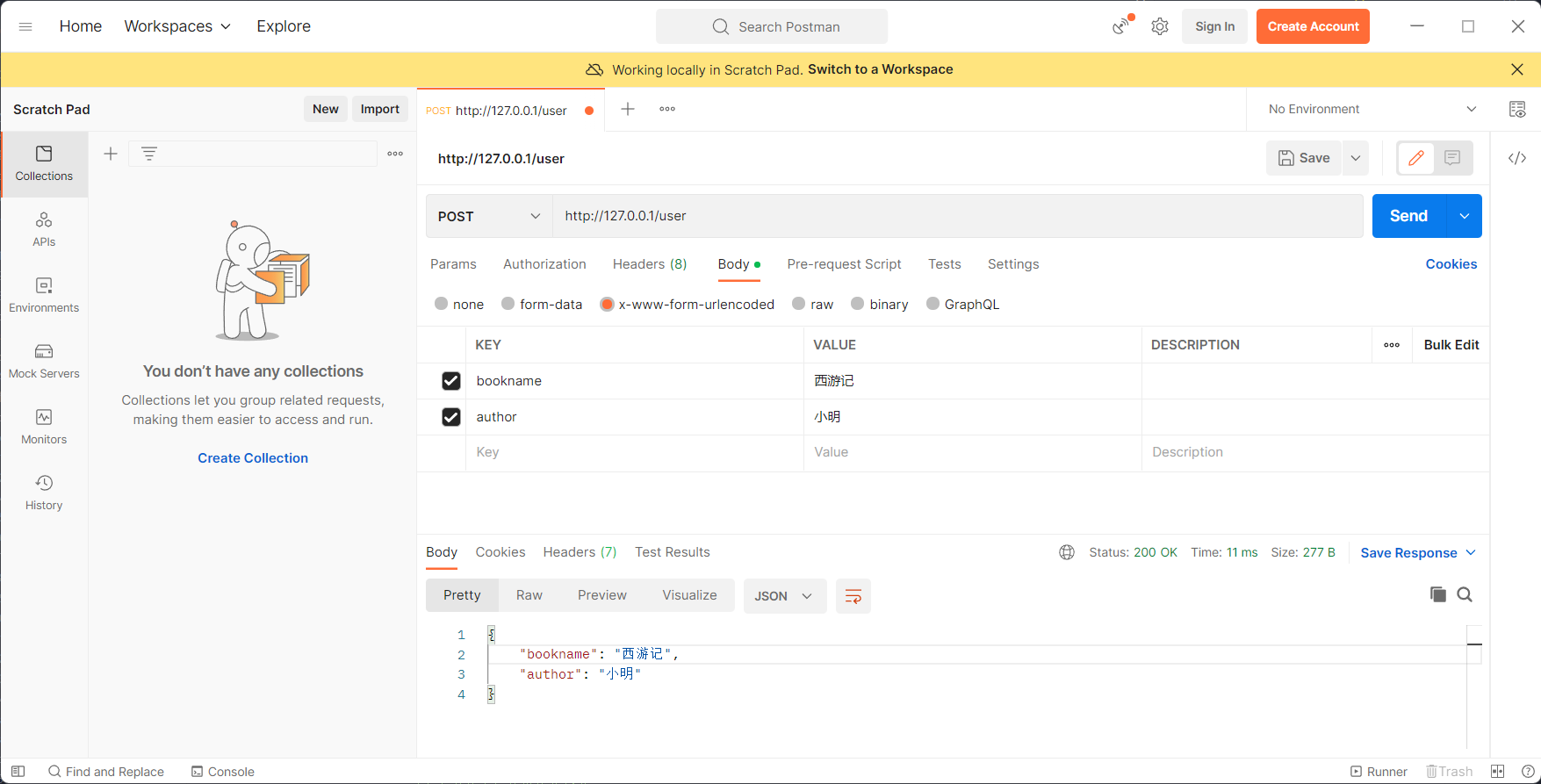Click the Create Account button
This screenshot has height=784, width=1541.
pyautogui.click(x=1313, y=26)
